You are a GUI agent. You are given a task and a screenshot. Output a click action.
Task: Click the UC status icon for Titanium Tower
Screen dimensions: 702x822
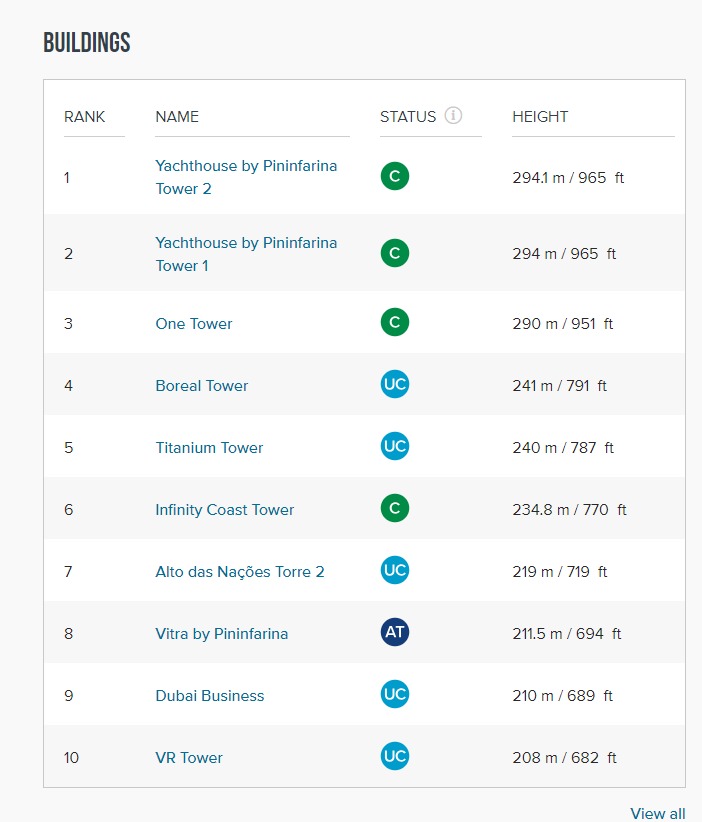point(395,446)
